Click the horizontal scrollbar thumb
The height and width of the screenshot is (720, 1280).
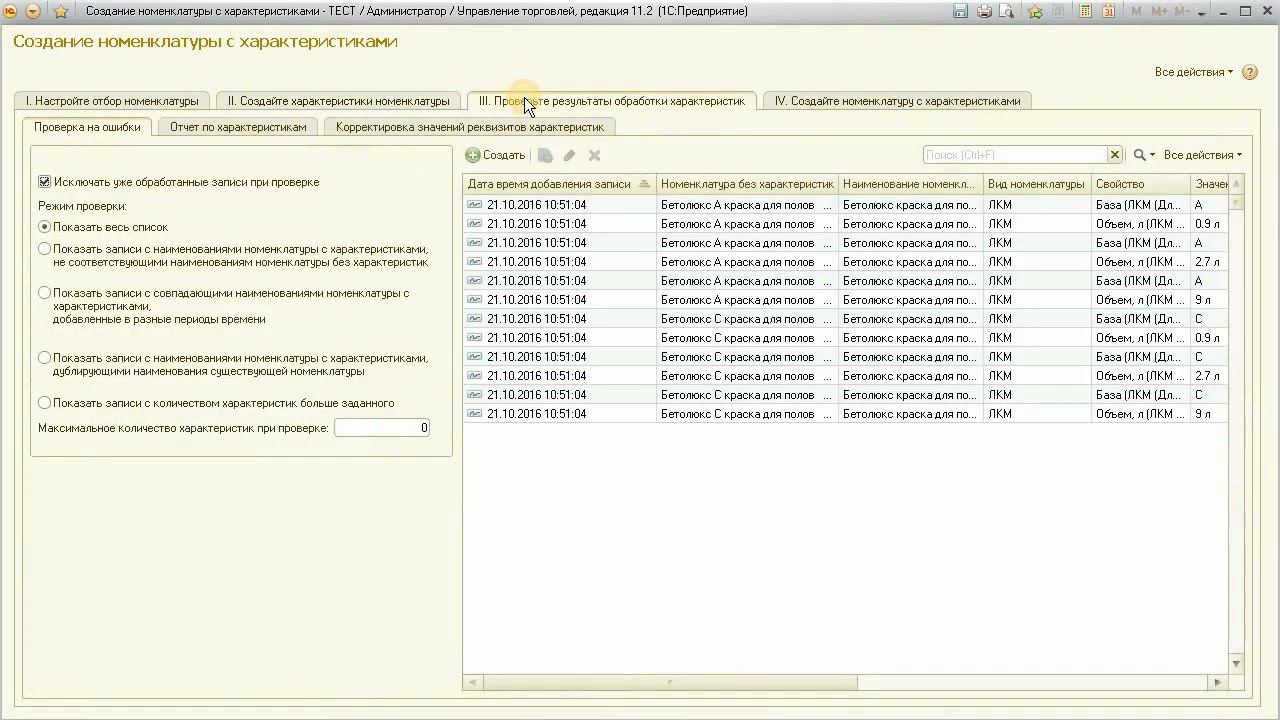pos(670,683)
